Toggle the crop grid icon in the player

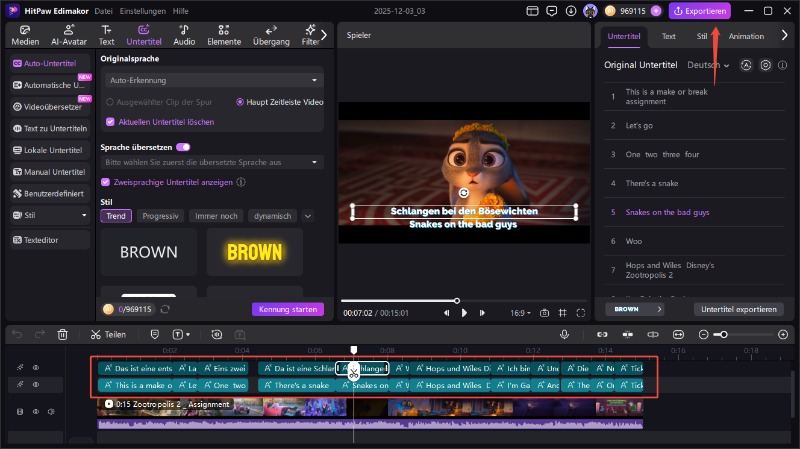[562, 313]
